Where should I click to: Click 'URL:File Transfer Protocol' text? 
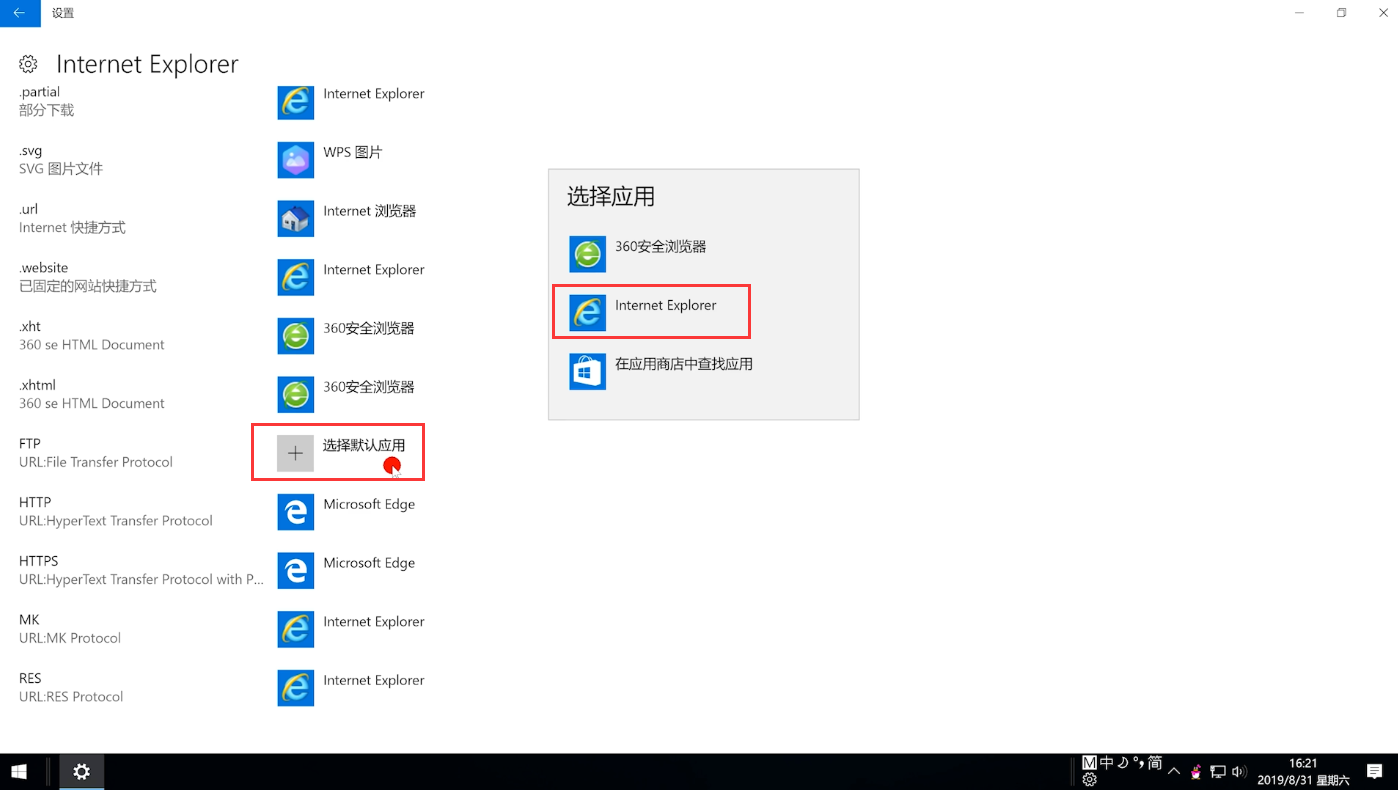click(x=96, y=462)
